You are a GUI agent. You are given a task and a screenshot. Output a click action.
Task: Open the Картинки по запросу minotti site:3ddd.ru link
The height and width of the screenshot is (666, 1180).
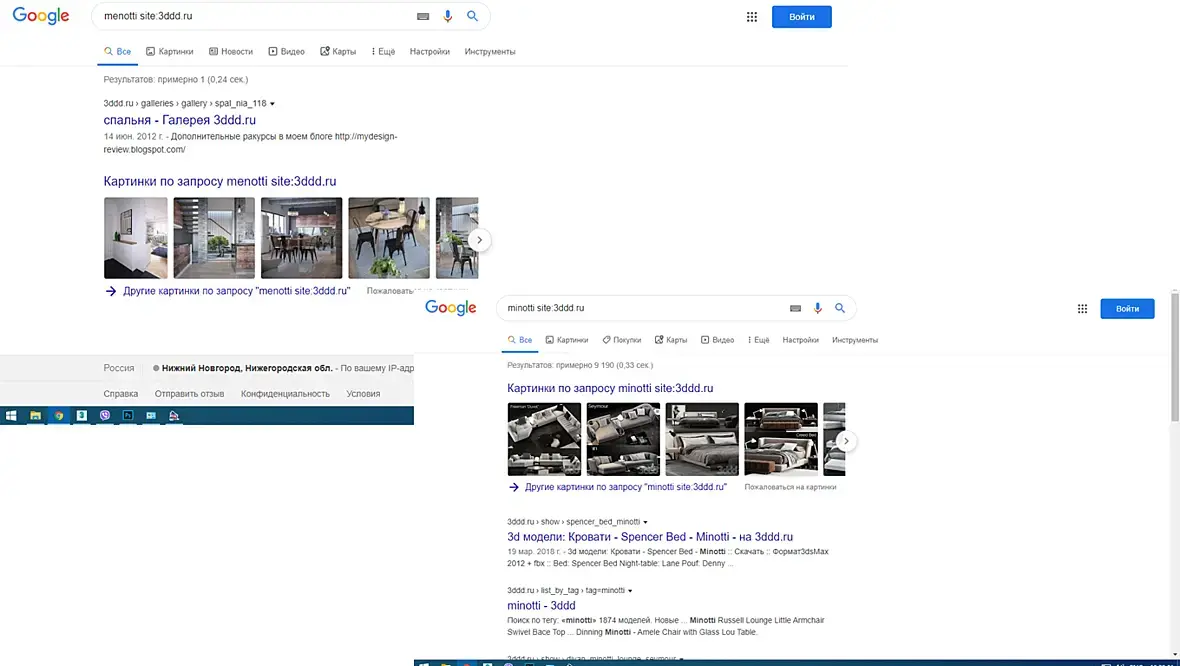(x=610, y=388)
